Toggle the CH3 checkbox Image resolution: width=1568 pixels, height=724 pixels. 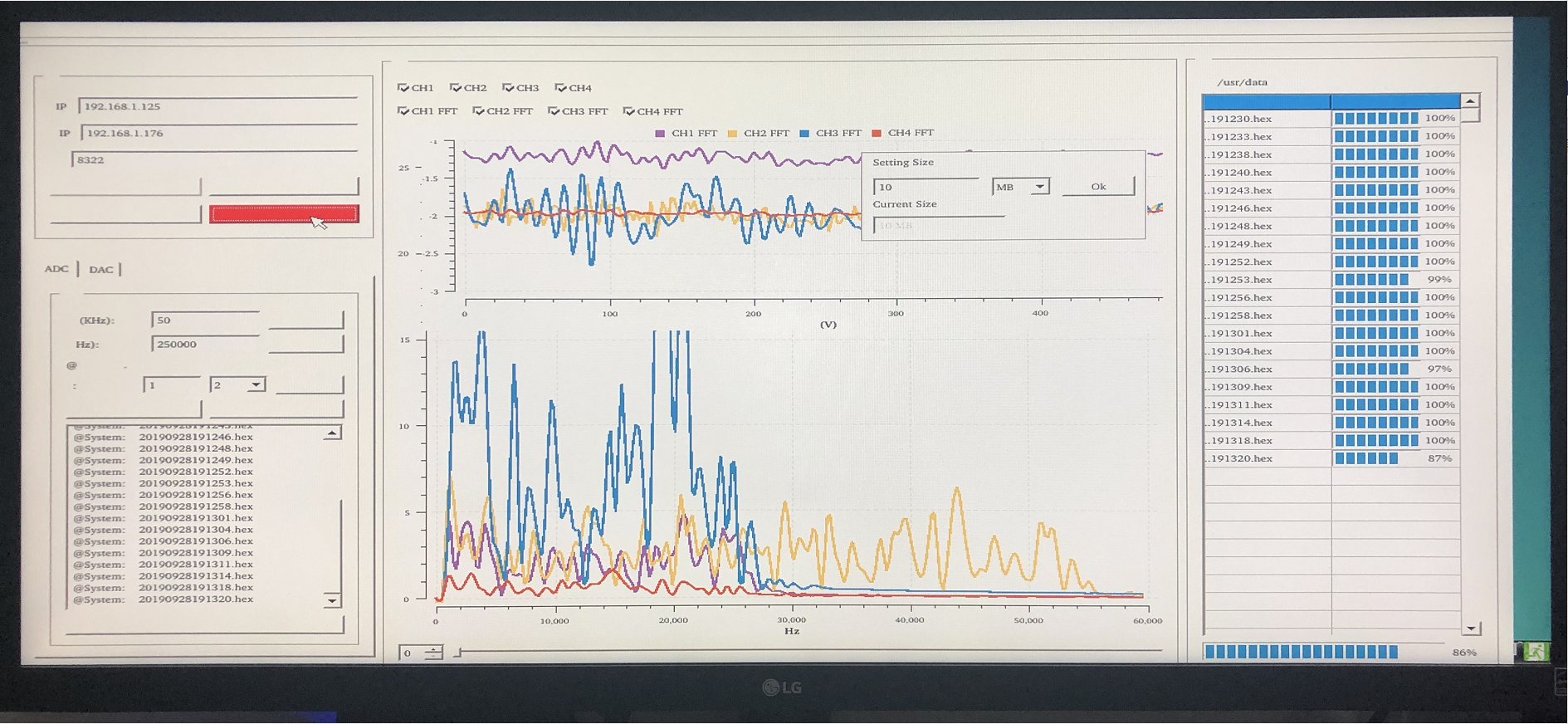pos(508,87)
